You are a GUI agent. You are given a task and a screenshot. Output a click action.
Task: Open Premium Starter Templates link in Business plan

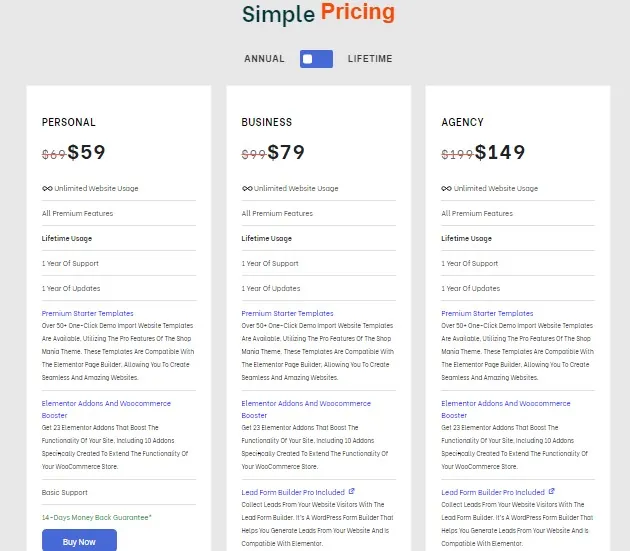(287, 313)
